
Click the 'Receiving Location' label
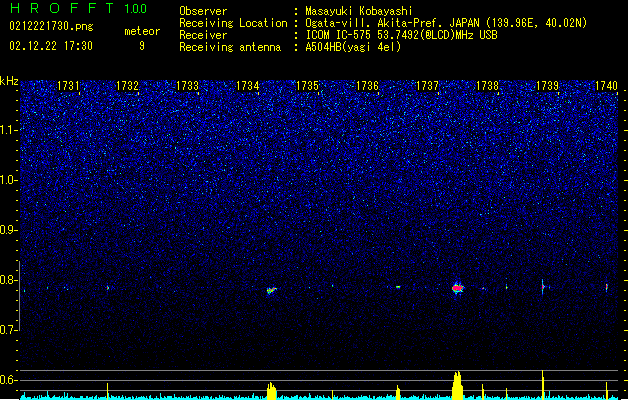point(233,23)
